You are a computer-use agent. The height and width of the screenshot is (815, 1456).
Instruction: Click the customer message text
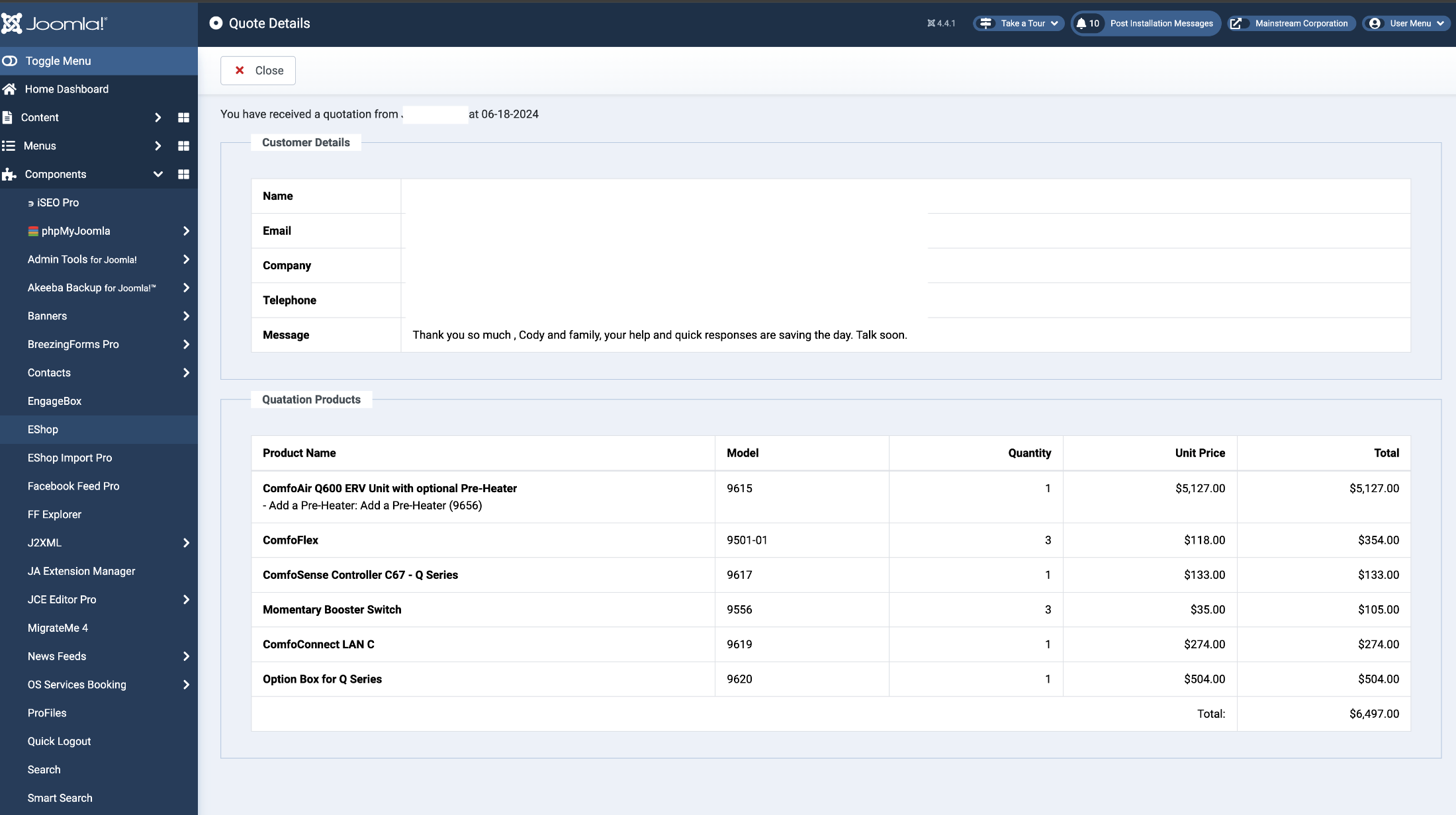pos(660,335)
